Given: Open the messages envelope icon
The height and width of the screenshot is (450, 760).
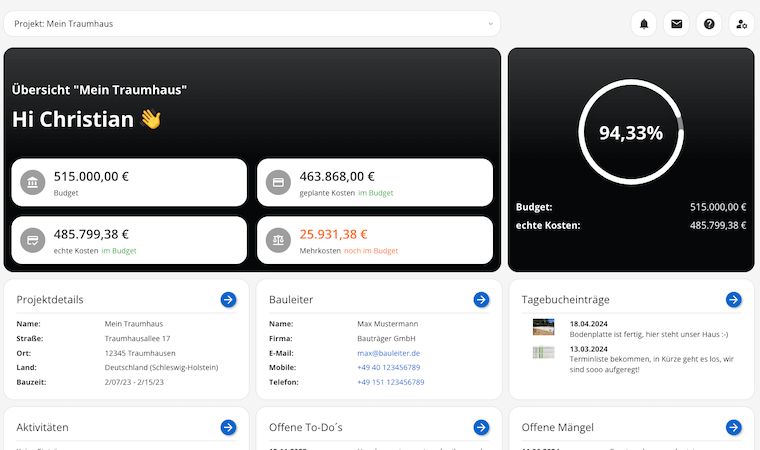Looking at the screenshot, I should click(x=677, y=24).
